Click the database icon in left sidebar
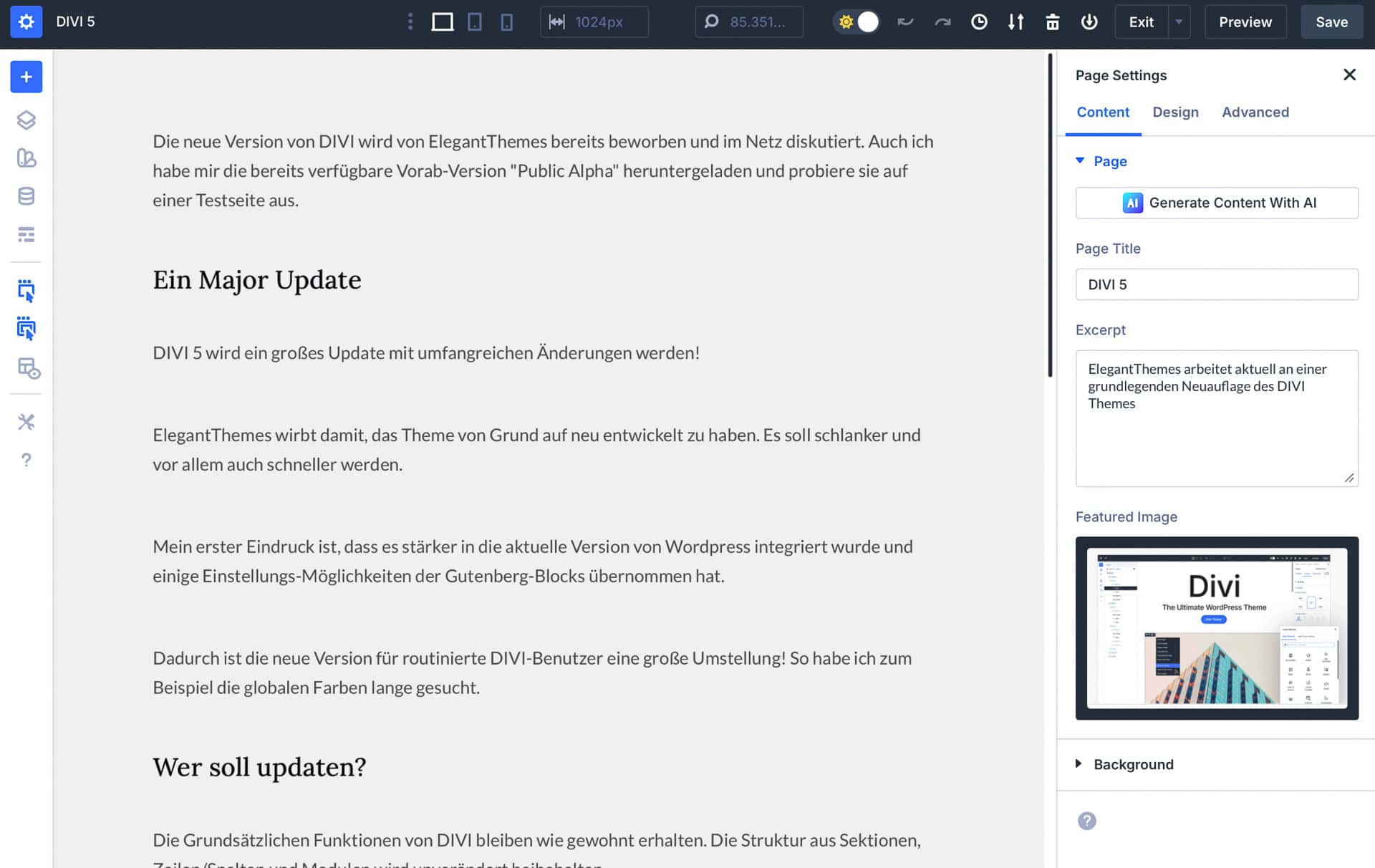 (26, 196)
